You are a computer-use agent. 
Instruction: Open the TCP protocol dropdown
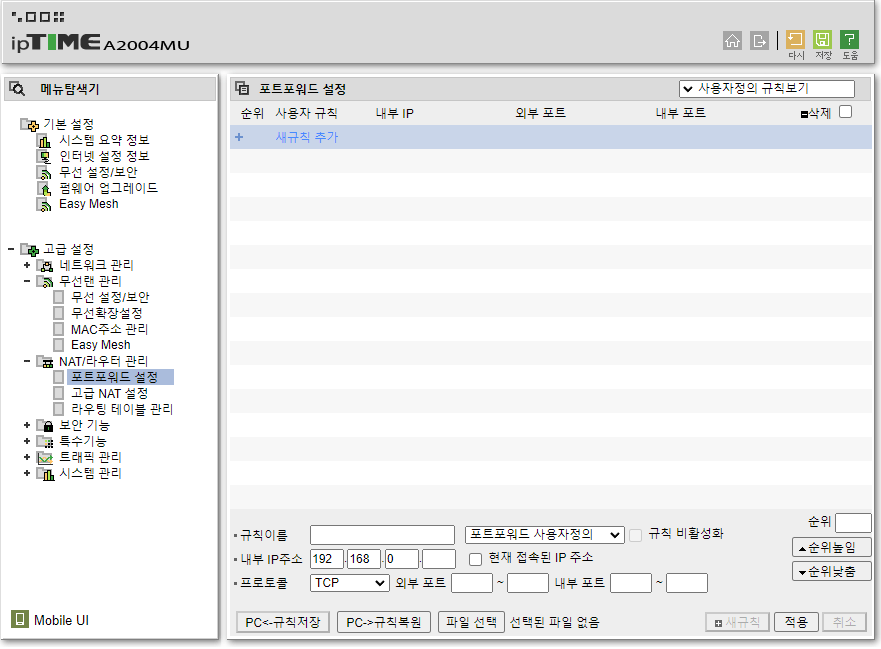pos(349,583)
